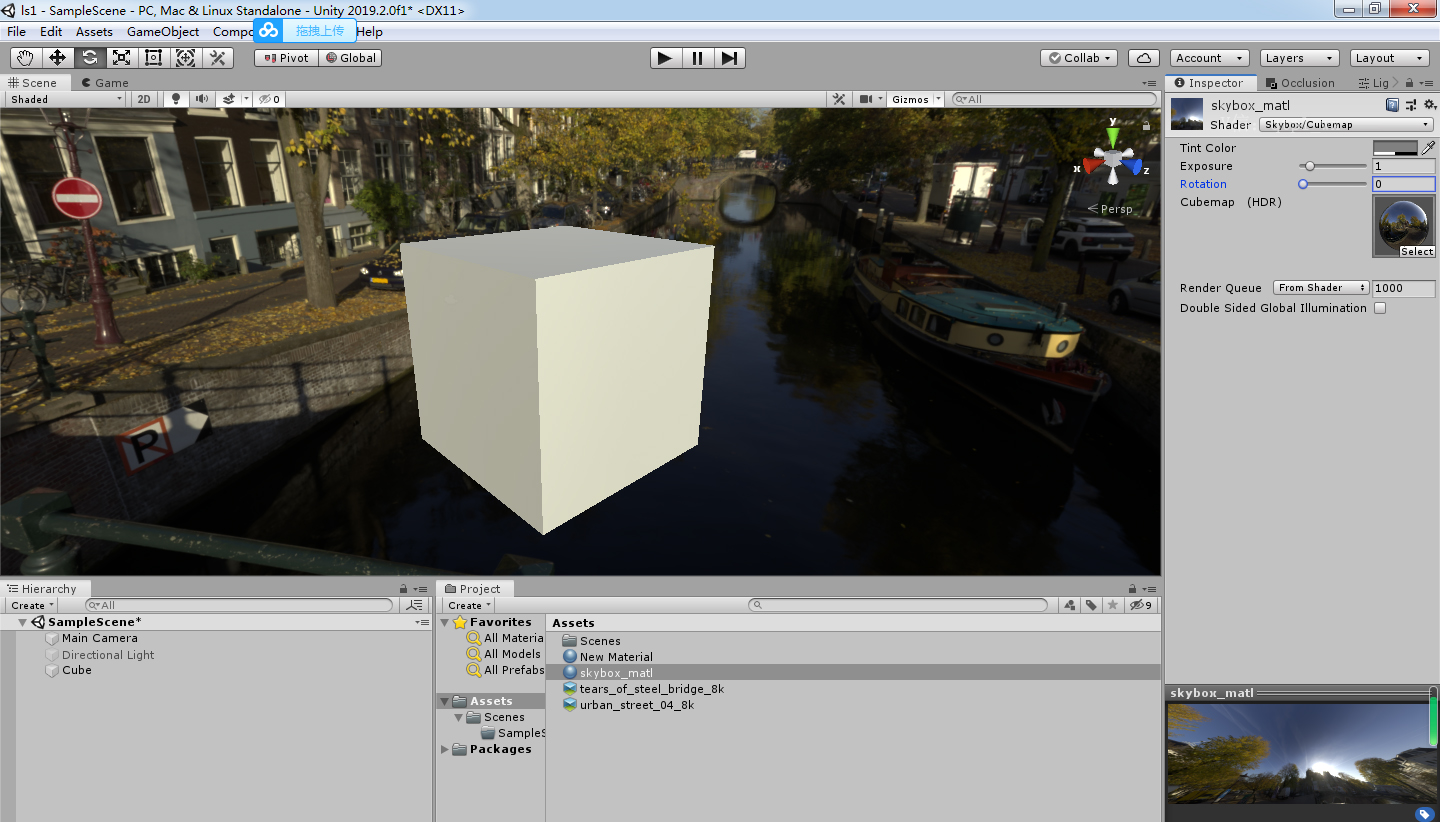Switch to the Game tab
The width and height of the screenshot is (1440, 822).
tap(105, 83)
